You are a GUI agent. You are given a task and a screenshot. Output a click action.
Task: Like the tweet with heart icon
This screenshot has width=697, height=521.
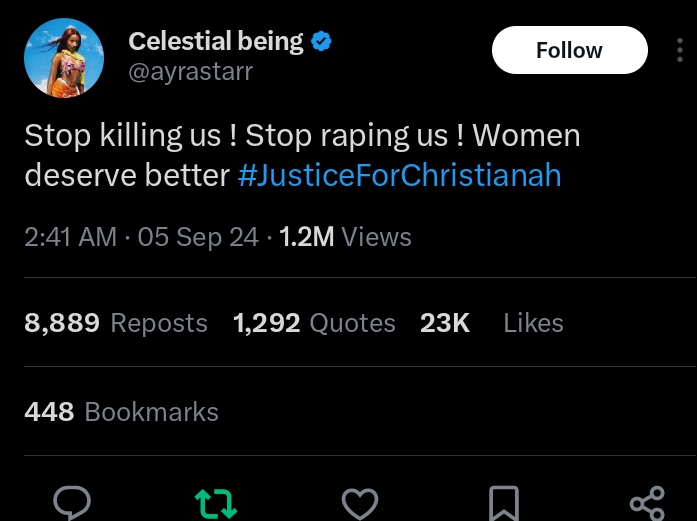coord(360,503)
